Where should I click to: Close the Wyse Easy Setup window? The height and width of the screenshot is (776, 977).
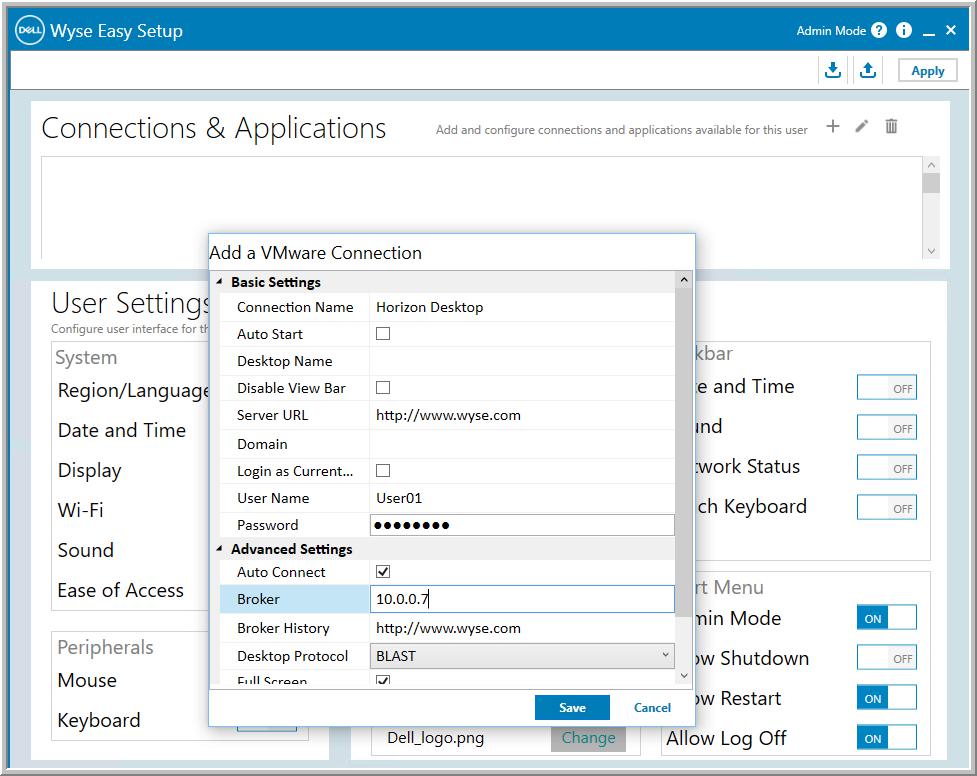click(x=951, y=30)
